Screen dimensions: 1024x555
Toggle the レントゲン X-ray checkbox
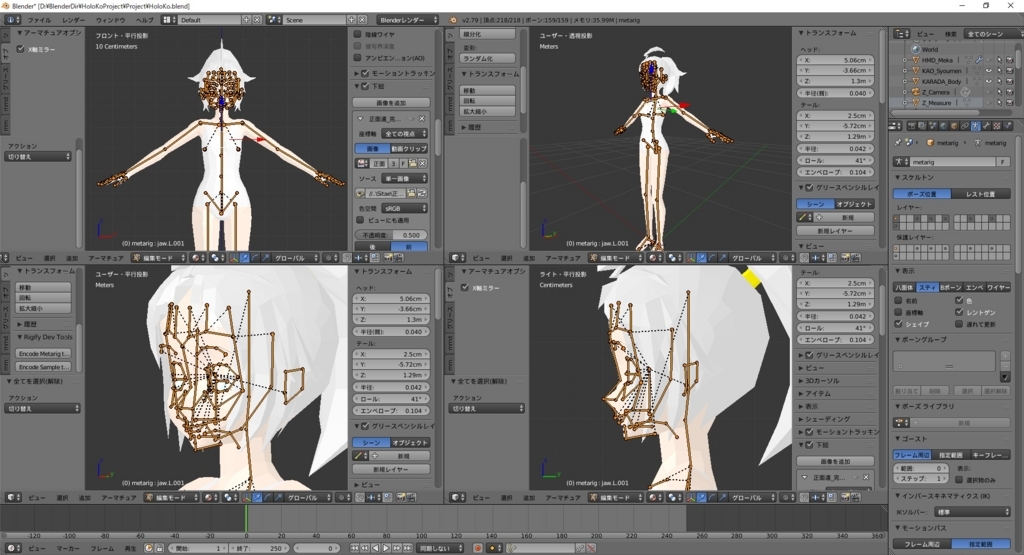(x=959, y=312)
